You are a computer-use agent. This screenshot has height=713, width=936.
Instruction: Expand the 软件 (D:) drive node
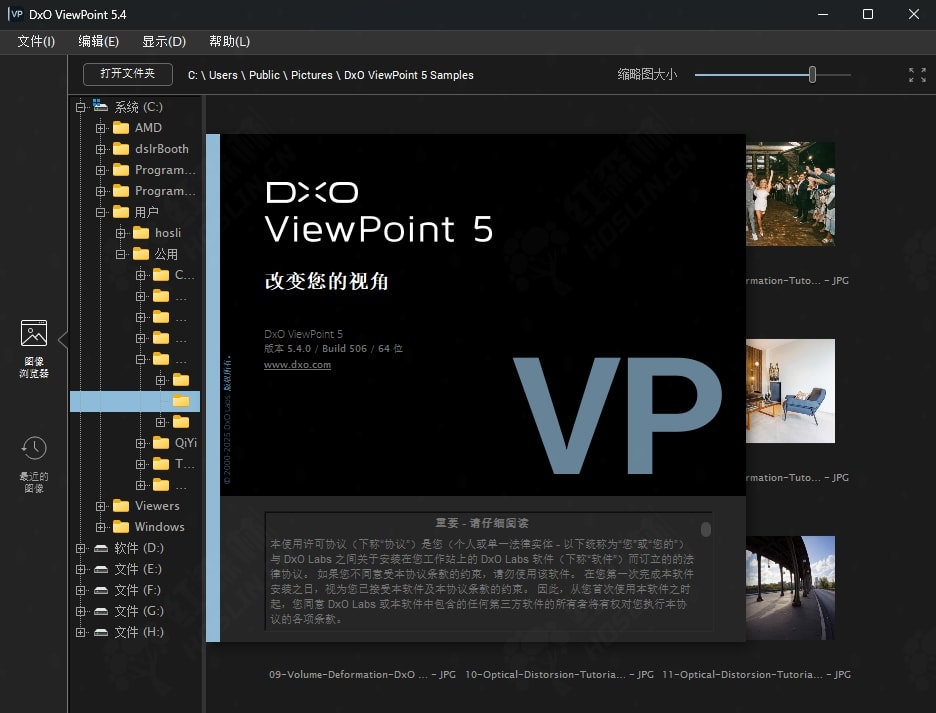(81, 548)
